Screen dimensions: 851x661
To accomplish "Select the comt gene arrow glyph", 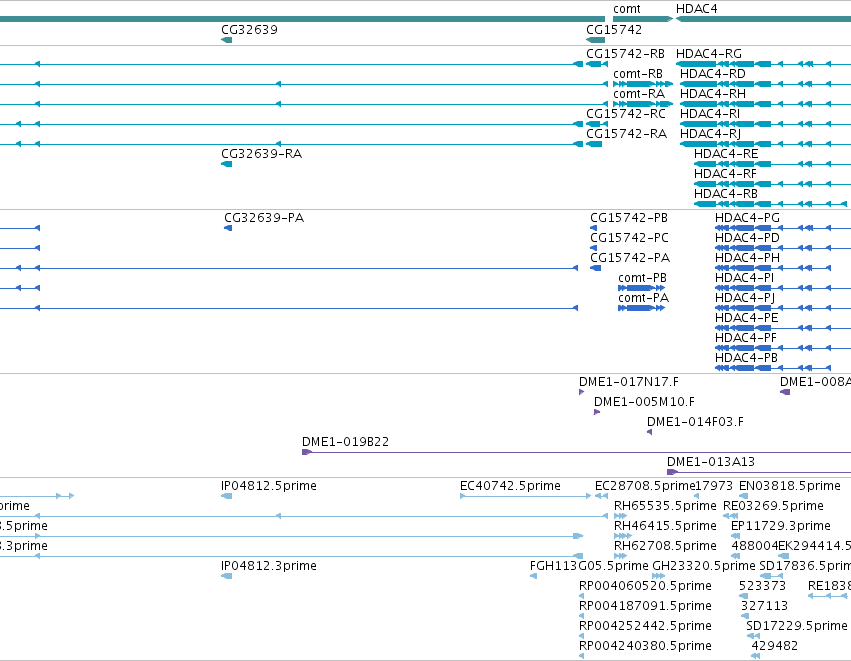I will pos(643,19).
